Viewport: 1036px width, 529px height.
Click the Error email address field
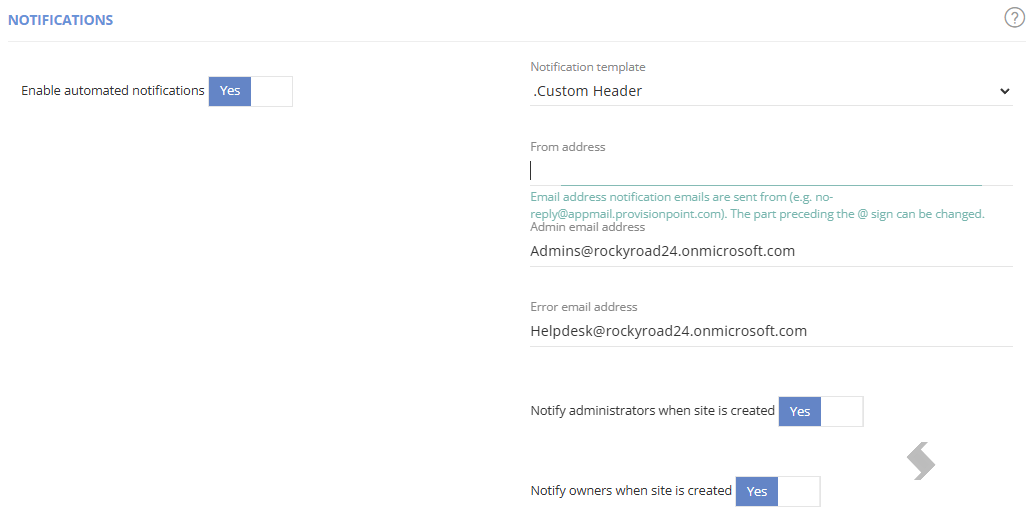tap(771, 331)
